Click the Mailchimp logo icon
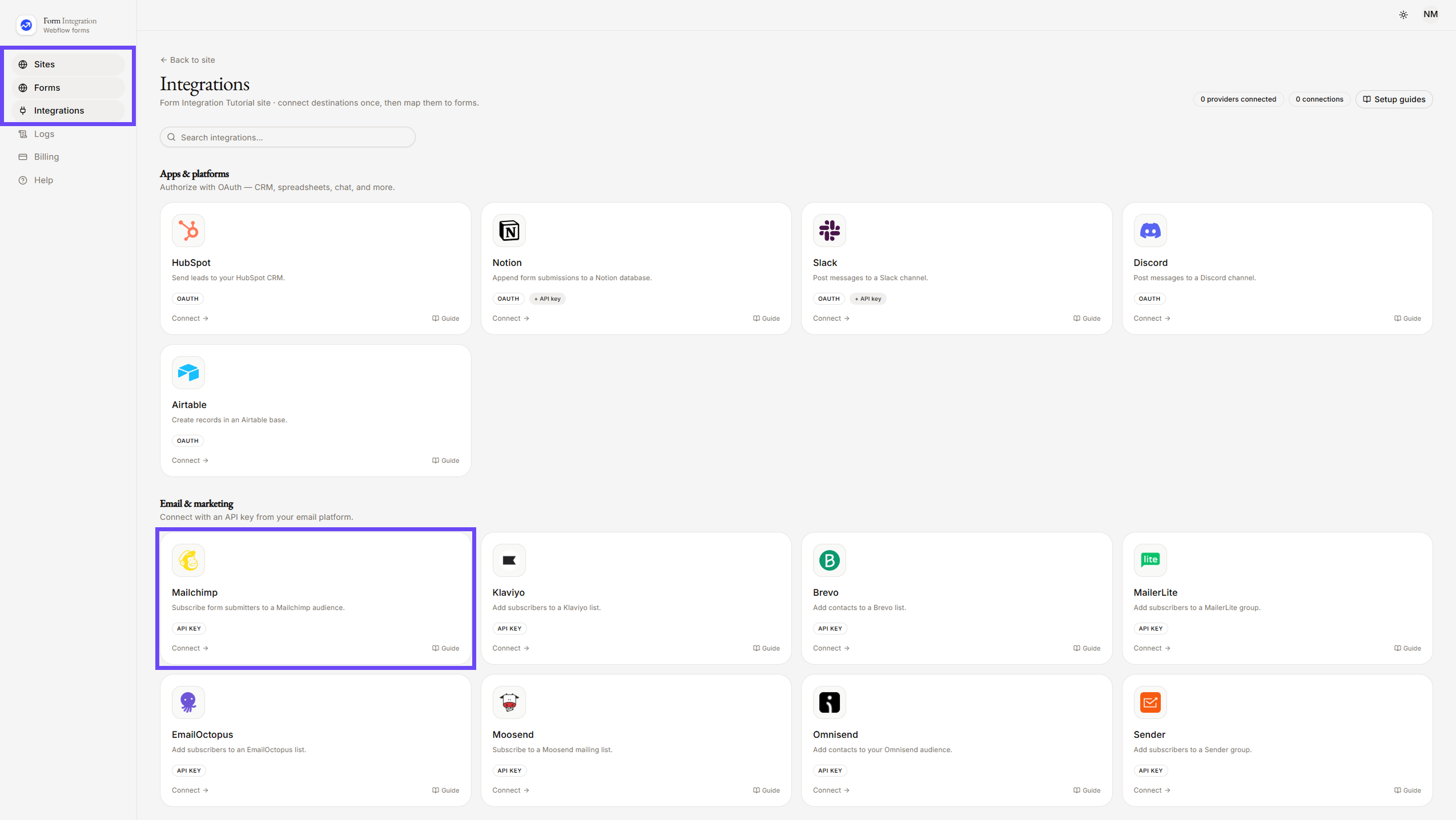 [188, 560]
